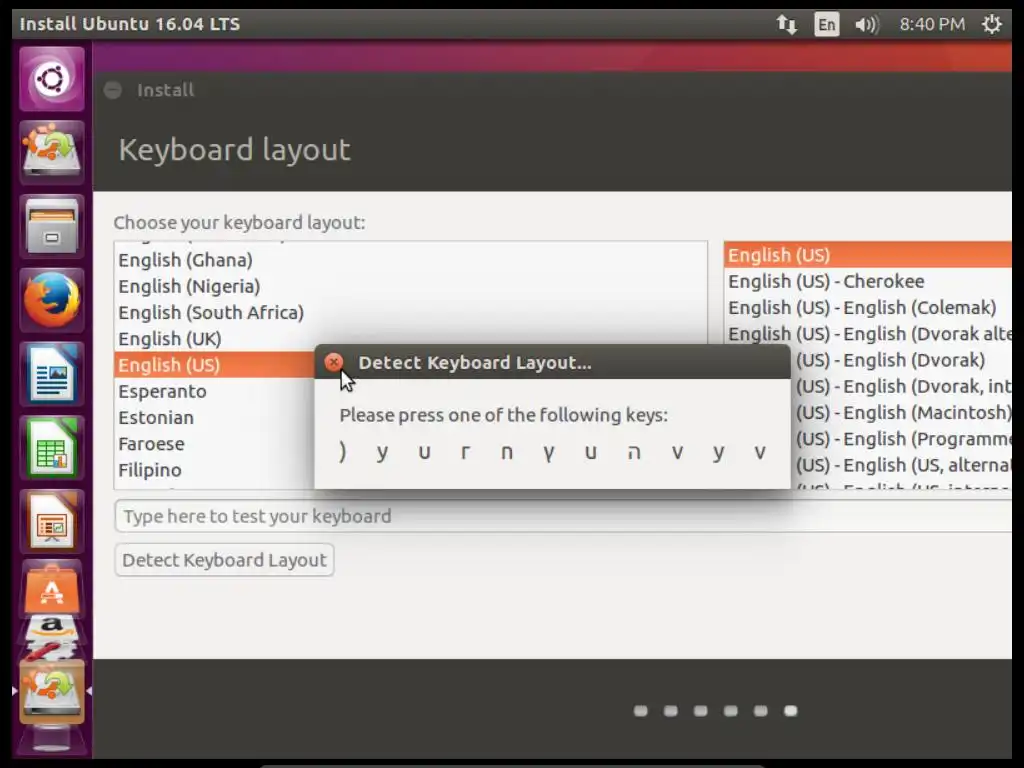Viewport: 1024px width, 768px height.
Task: Select Estonian layout
Action: [x=214, y=417]
